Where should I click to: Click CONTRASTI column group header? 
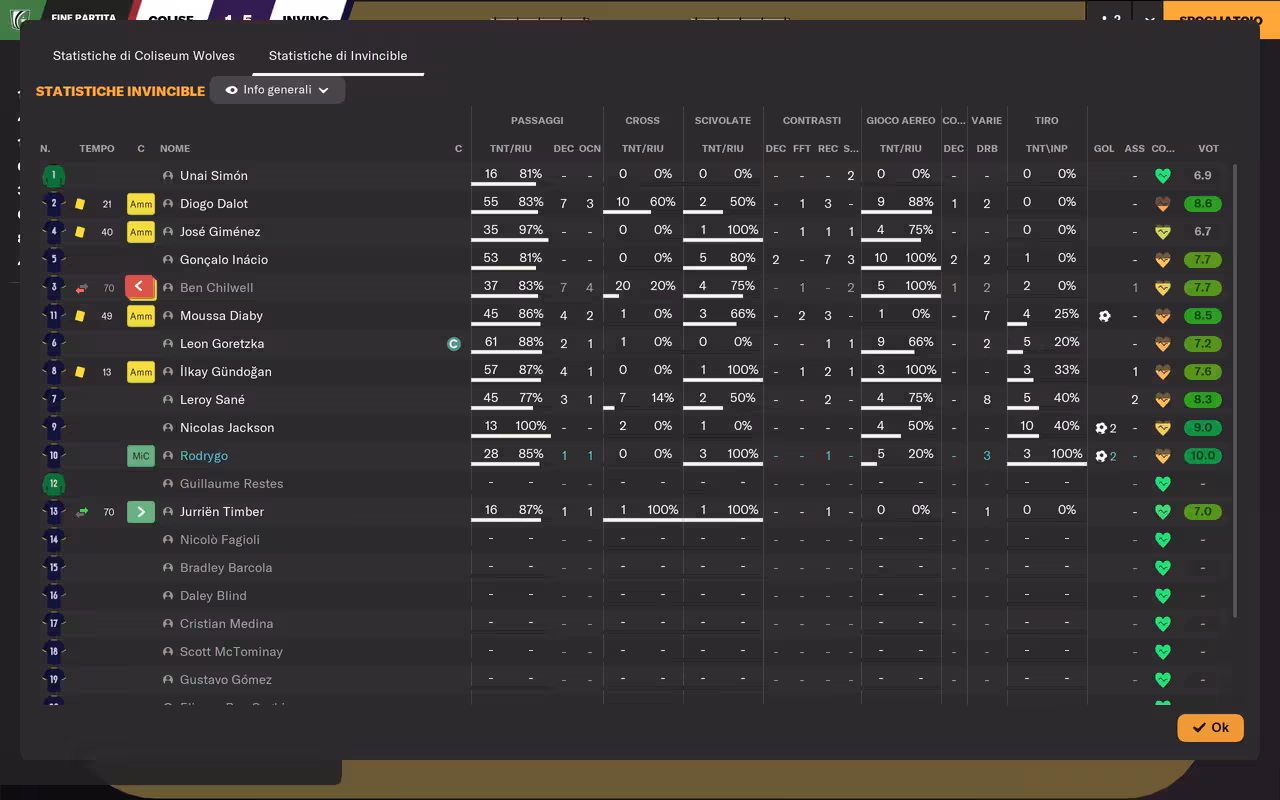coord(812,120)
